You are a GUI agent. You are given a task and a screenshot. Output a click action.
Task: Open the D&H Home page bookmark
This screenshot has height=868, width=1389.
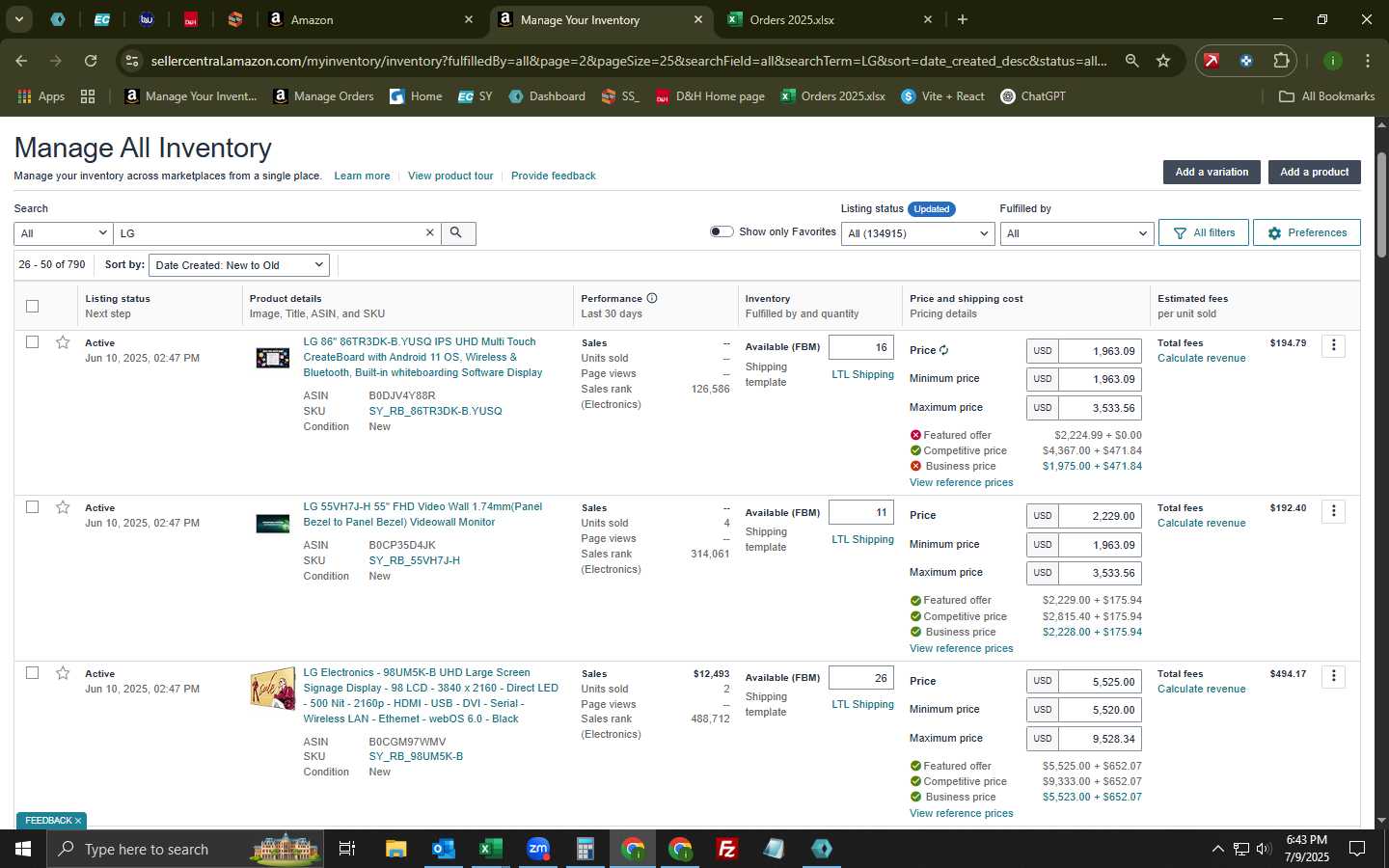pyautogui.click(x=710, y=96)
